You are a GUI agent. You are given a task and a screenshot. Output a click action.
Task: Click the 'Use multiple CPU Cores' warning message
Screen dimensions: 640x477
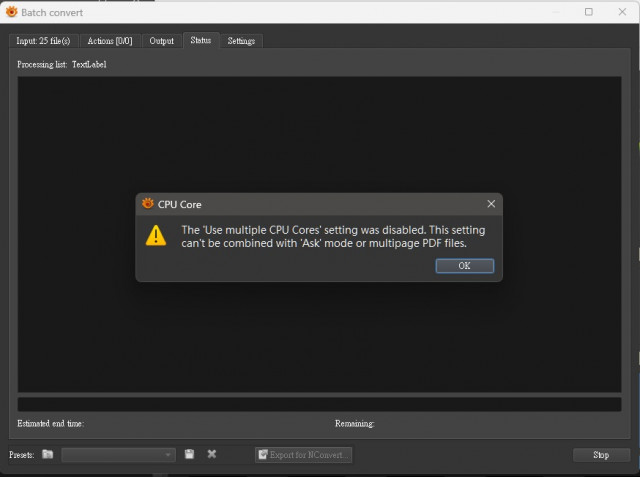pos(333,237)
